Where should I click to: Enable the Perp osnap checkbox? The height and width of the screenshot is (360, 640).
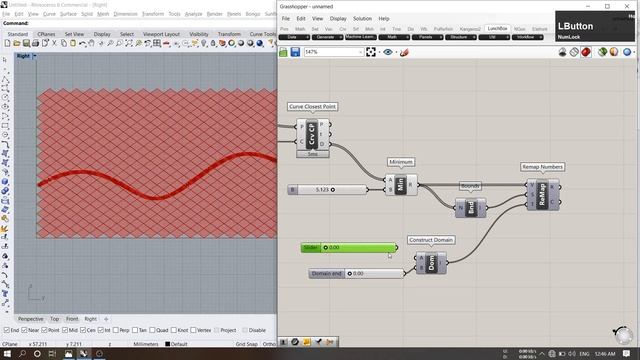(x=116, y=330)
